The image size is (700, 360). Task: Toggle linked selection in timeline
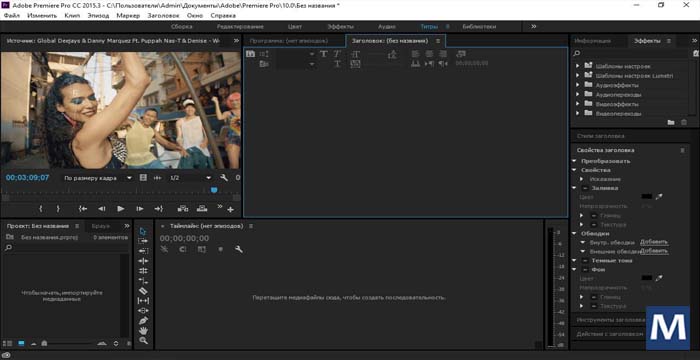pos(201,250)
